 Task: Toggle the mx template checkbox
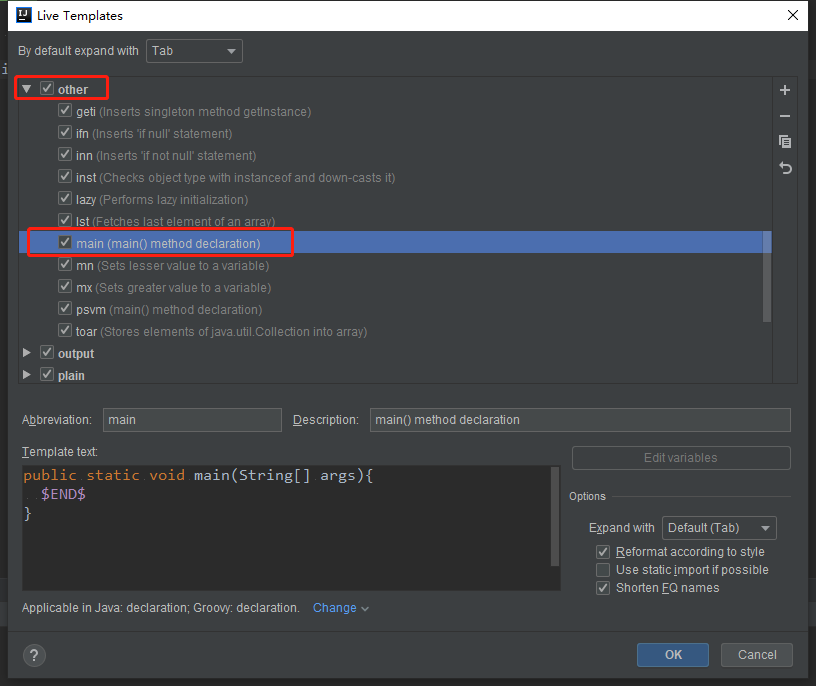(65, 286)
